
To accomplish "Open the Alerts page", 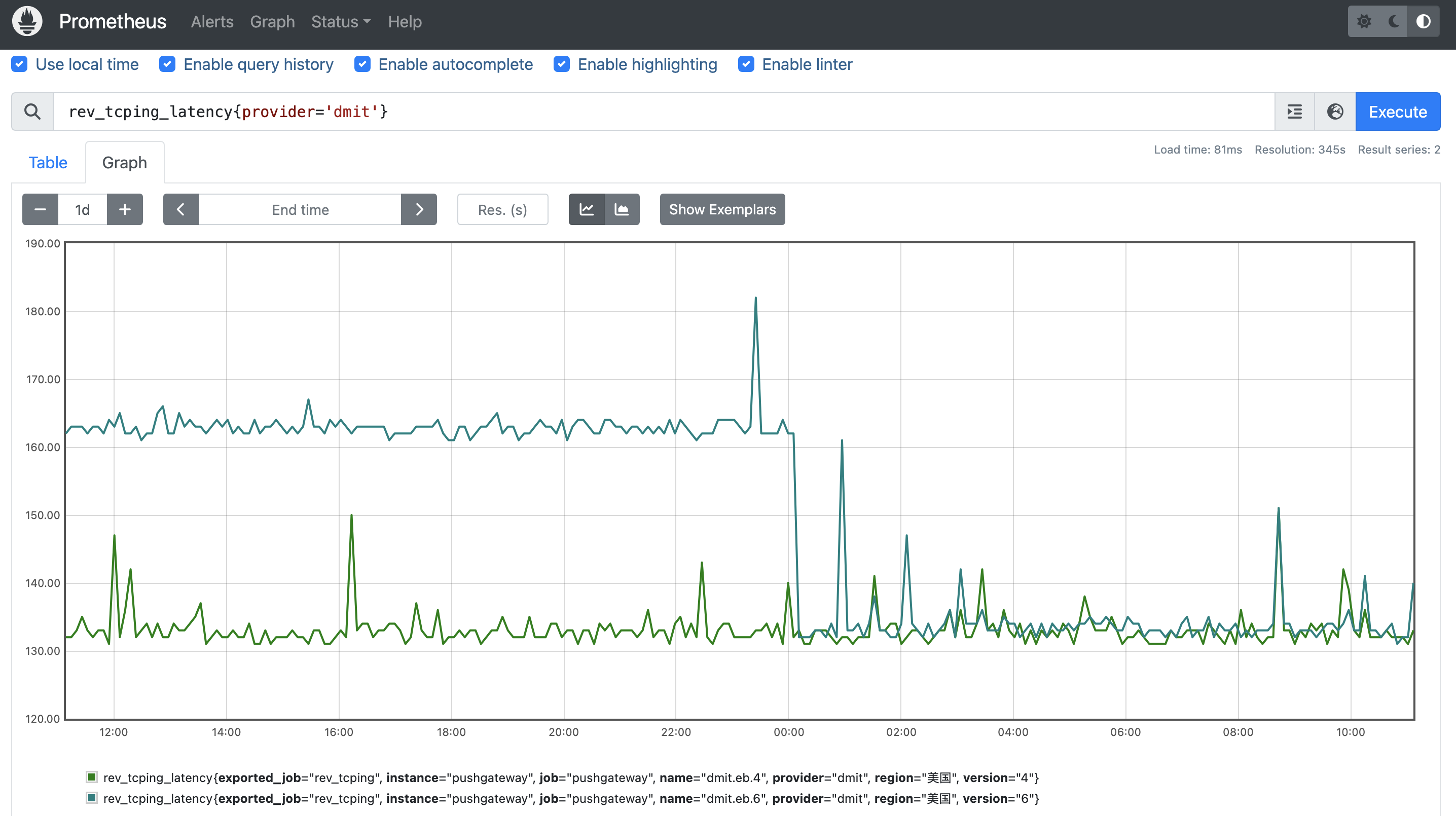I will [x=212, y=21].
